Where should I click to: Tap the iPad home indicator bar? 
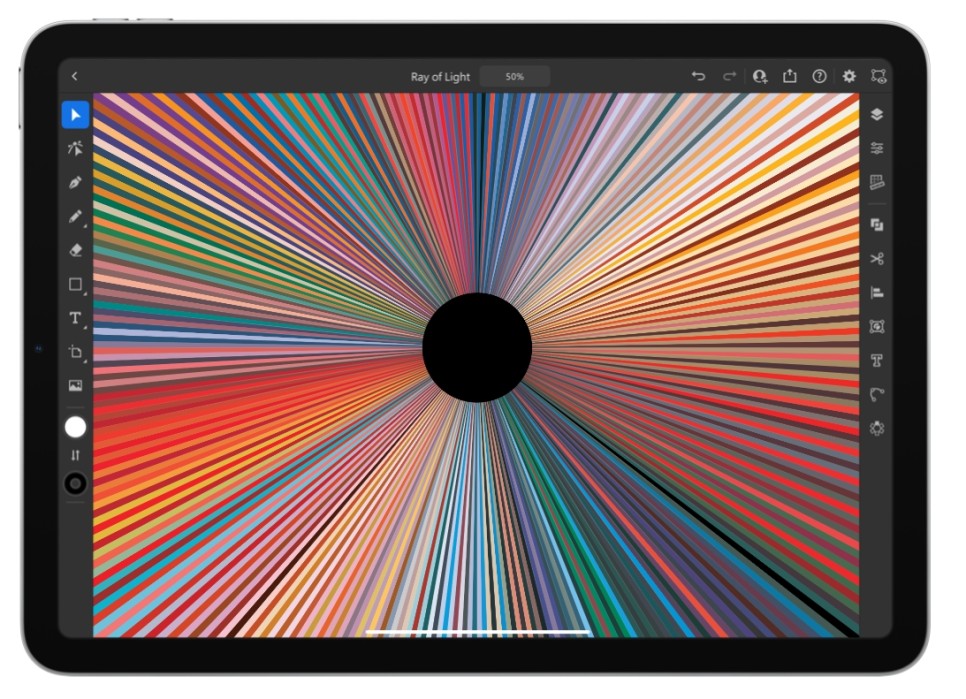477,631
